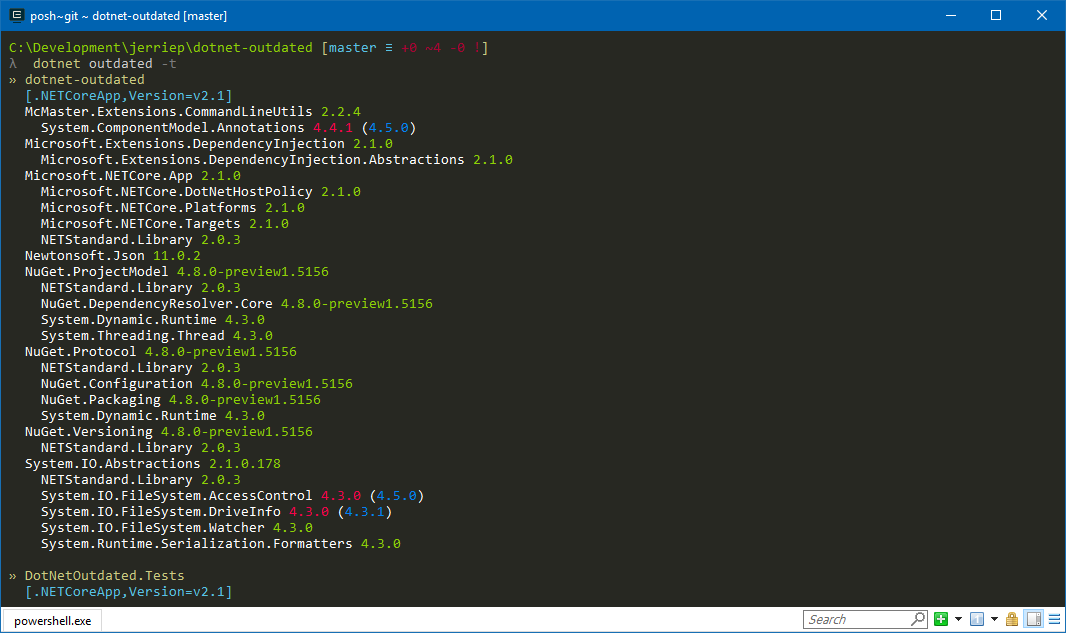The width and height of the screenshot is (1066, 633).
Task: Click the '» dotnet-outdated' project heading
Action: [77, 80]
